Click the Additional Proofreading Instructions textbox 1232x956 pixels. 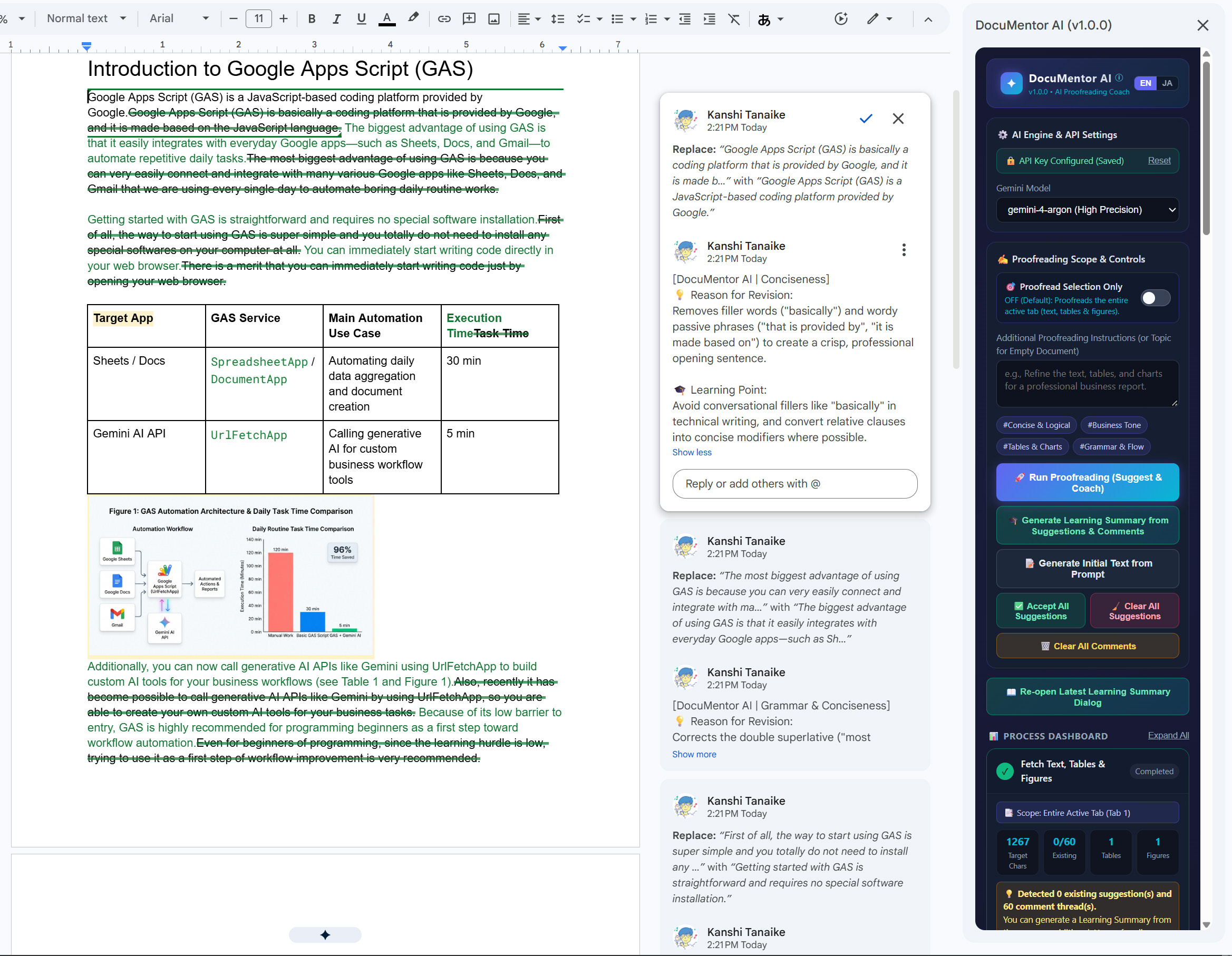[x=1087, y=384]
